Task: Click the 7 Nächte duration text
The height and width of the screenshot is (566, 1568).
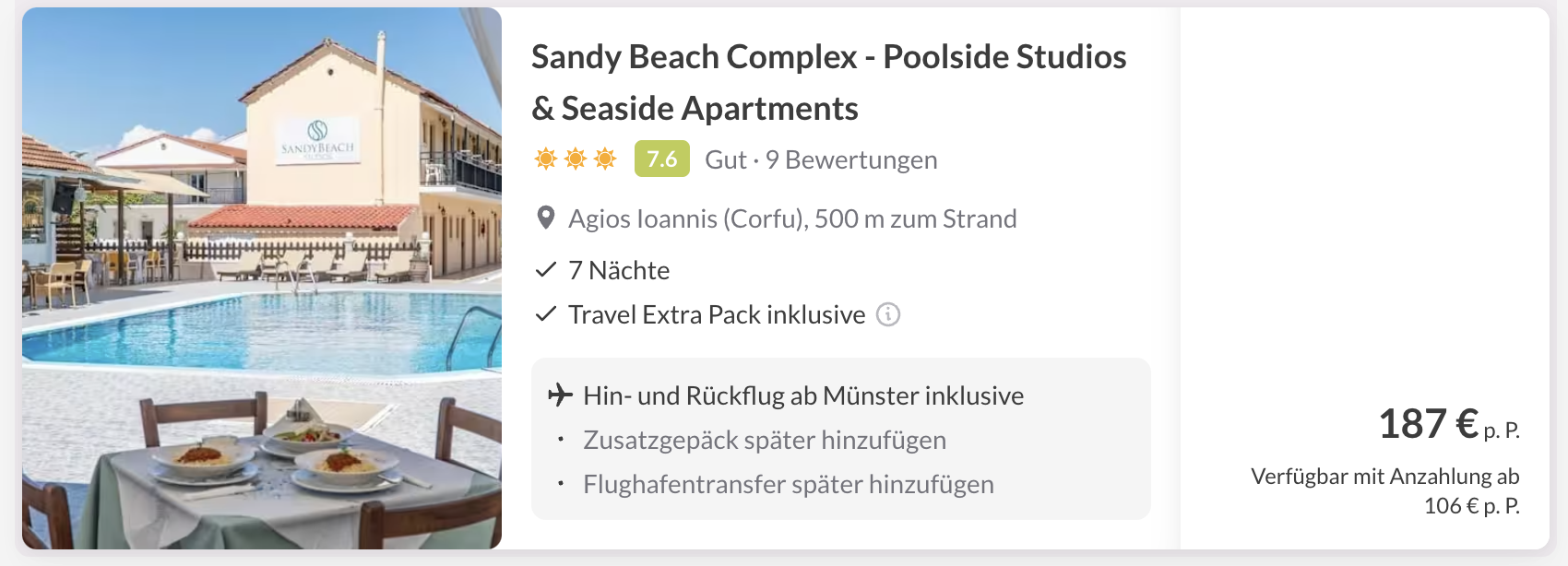Action: click(x=619, y=270)
